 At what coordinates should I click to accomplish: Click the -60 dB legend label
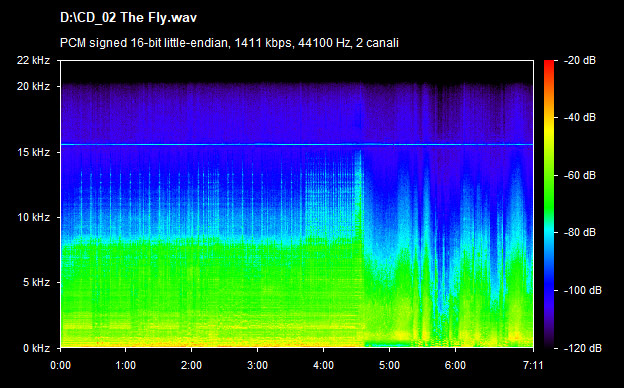click(580, 175)
